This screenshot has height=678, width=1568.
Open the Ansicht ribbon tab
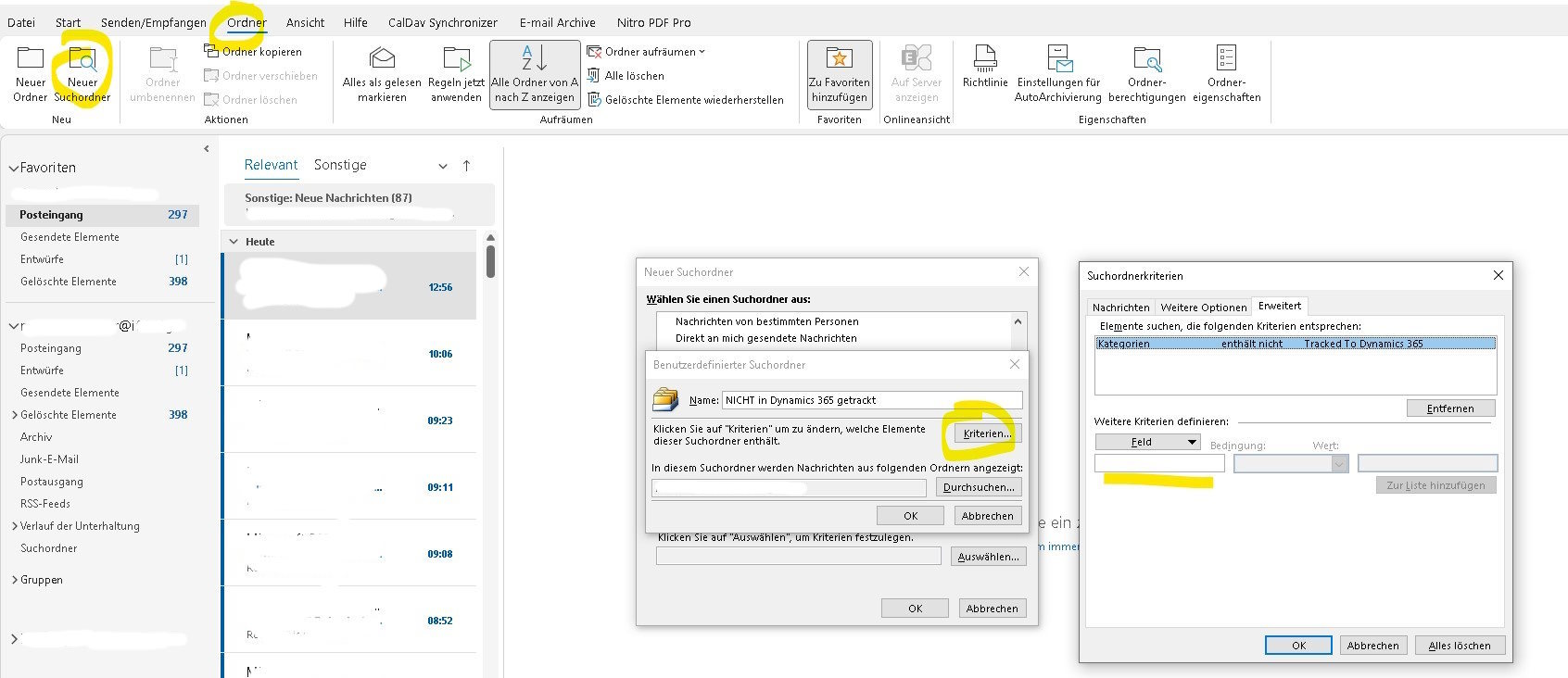tap(305, 22)
